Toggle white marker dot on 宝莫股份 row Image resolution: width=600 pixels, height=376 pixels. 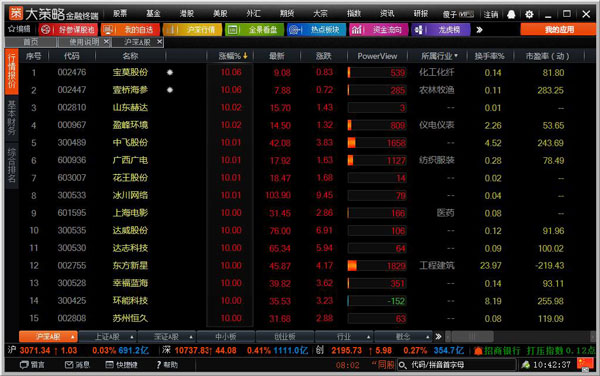[x=170, y=72]
